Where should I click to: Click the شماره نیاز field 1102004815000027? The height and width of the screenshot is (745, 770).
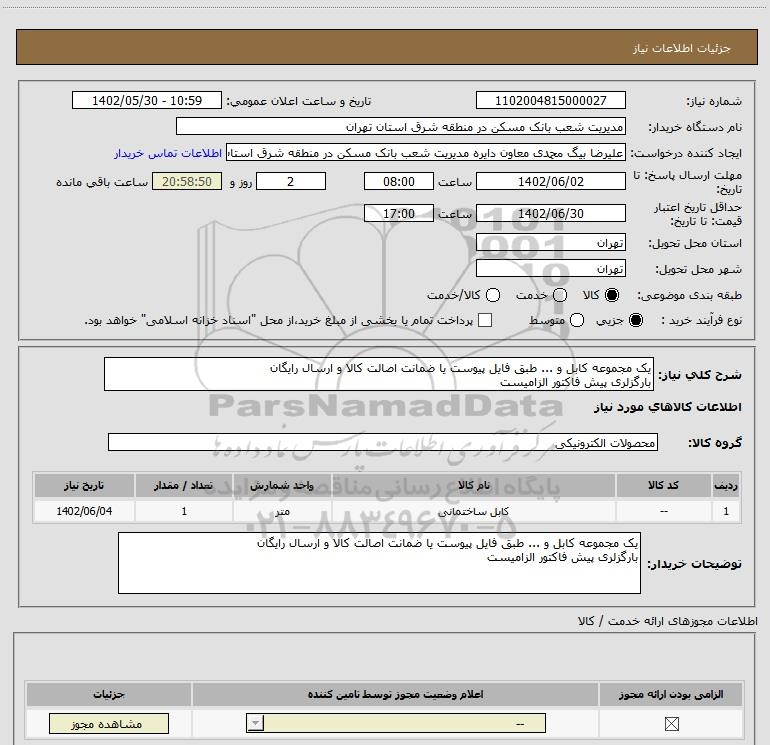point(550,100)
